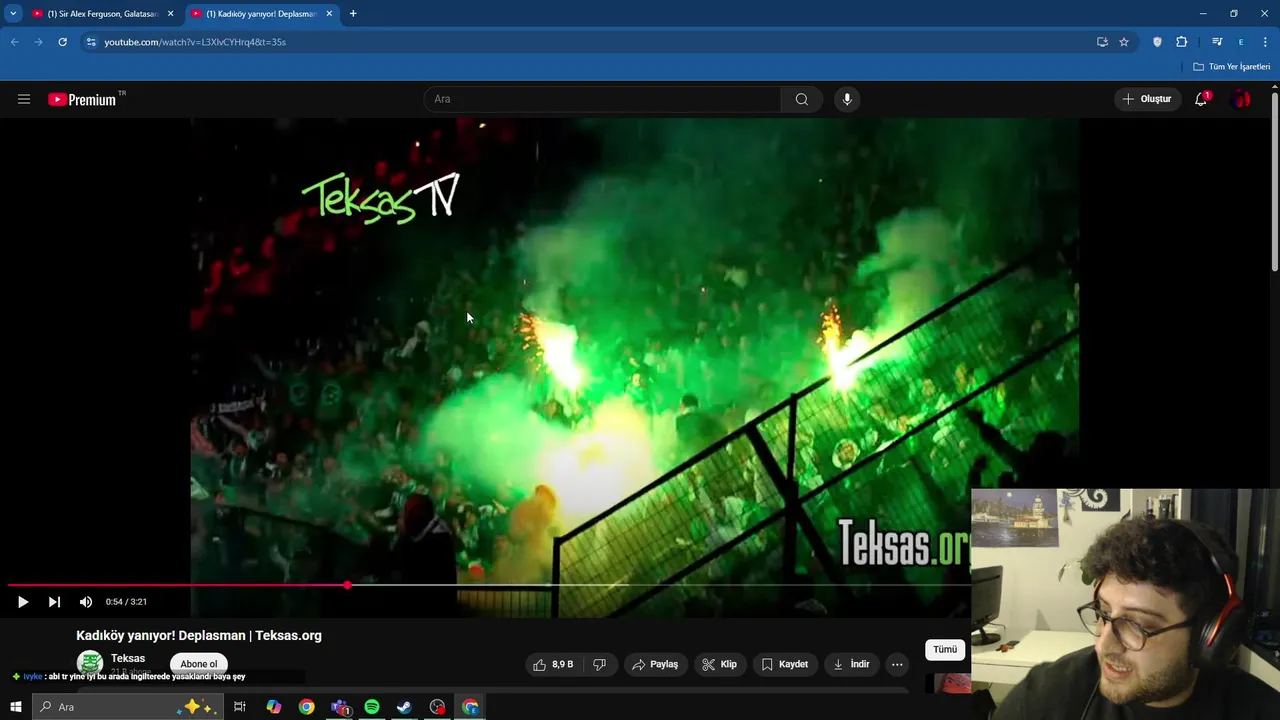Click the page vertical scrollbar
Viewport: 1280px width, 720px height.
(1275, 180)
